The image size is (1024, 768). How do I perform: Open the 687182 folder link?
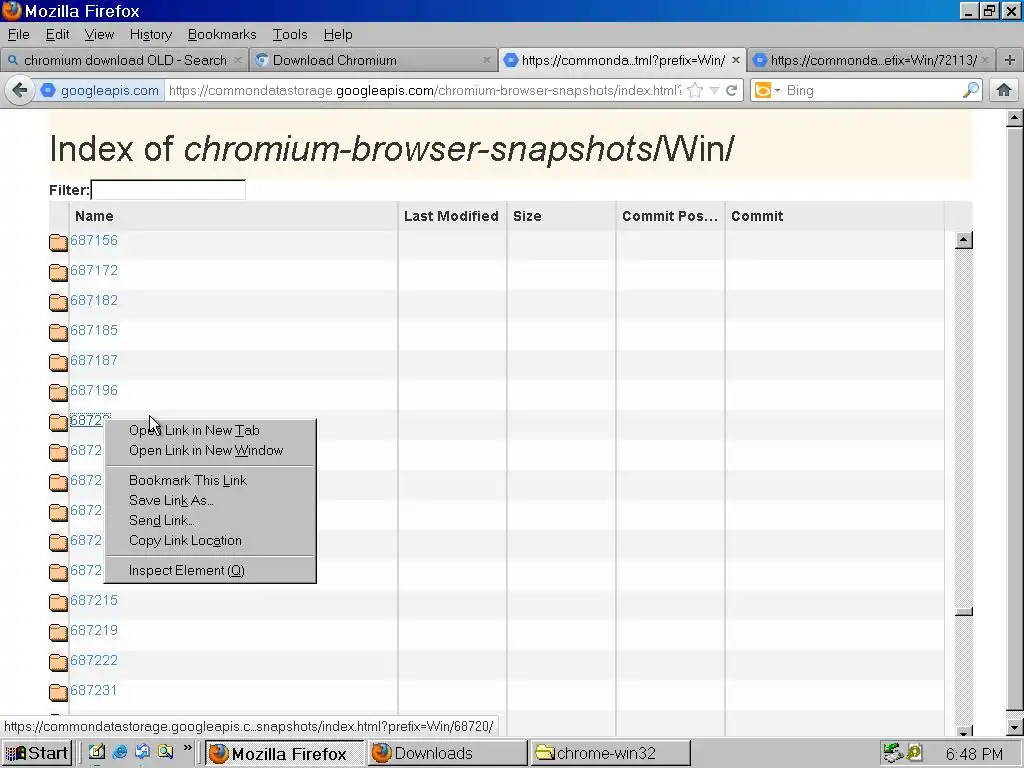94,300
